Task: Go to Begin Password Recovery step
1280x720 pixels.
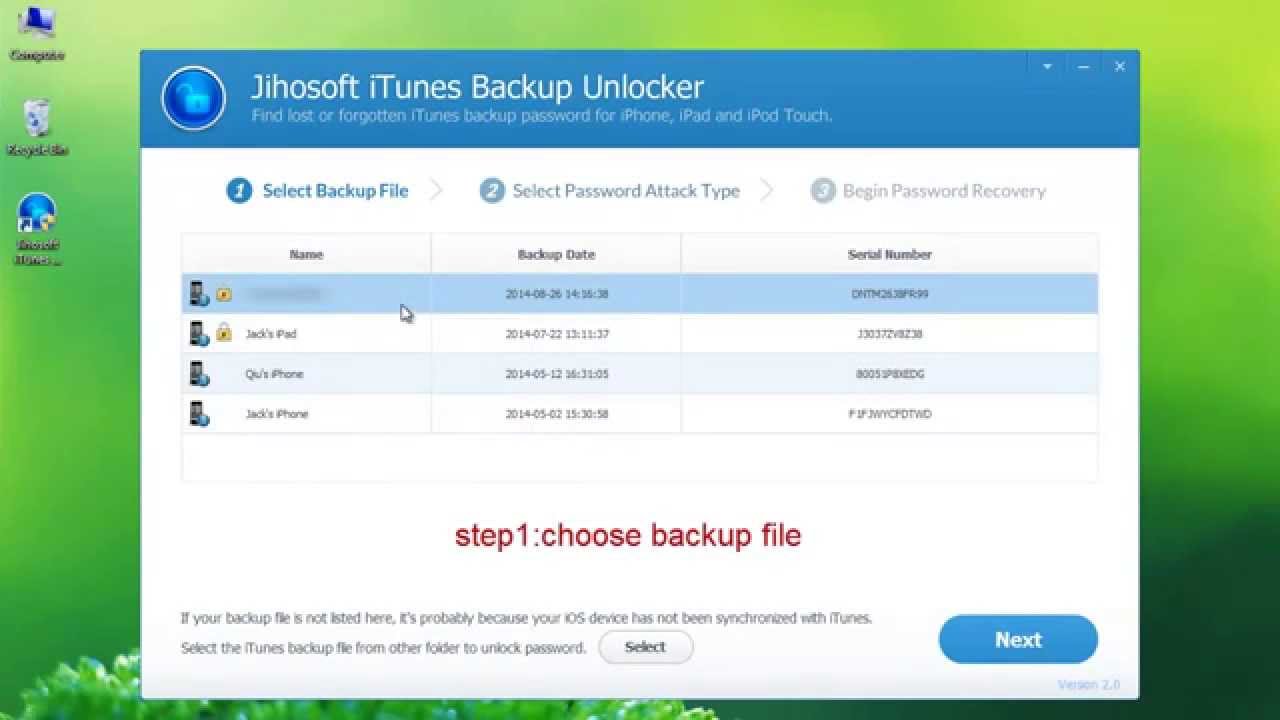Action: [928, 191]
